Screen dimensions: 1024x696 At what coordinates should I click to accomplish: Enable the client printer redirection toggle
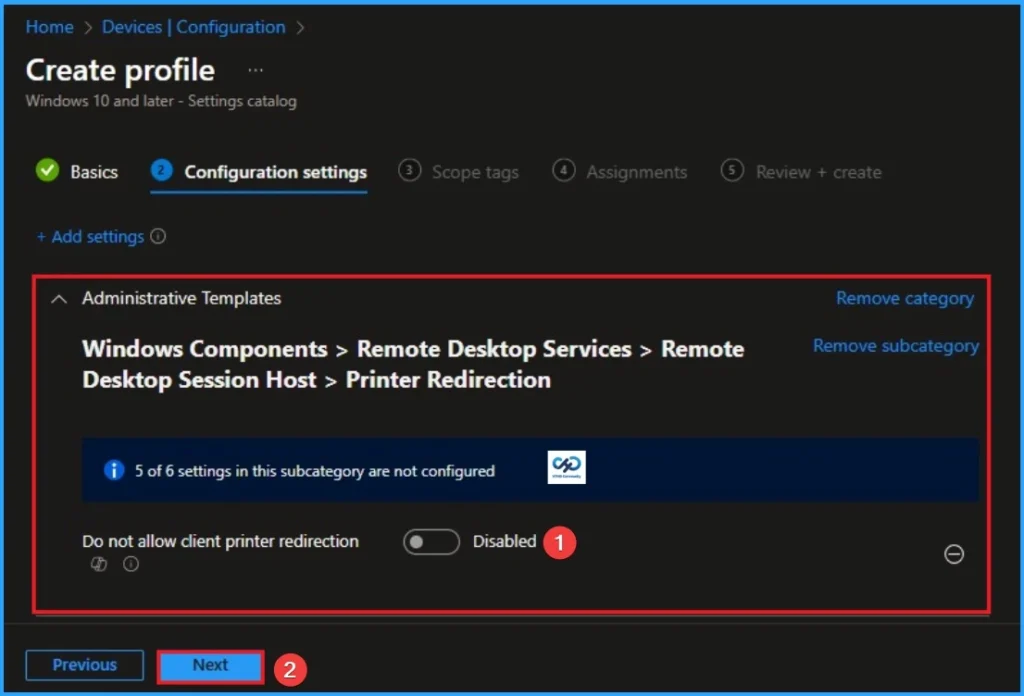(x=431, y=541)
